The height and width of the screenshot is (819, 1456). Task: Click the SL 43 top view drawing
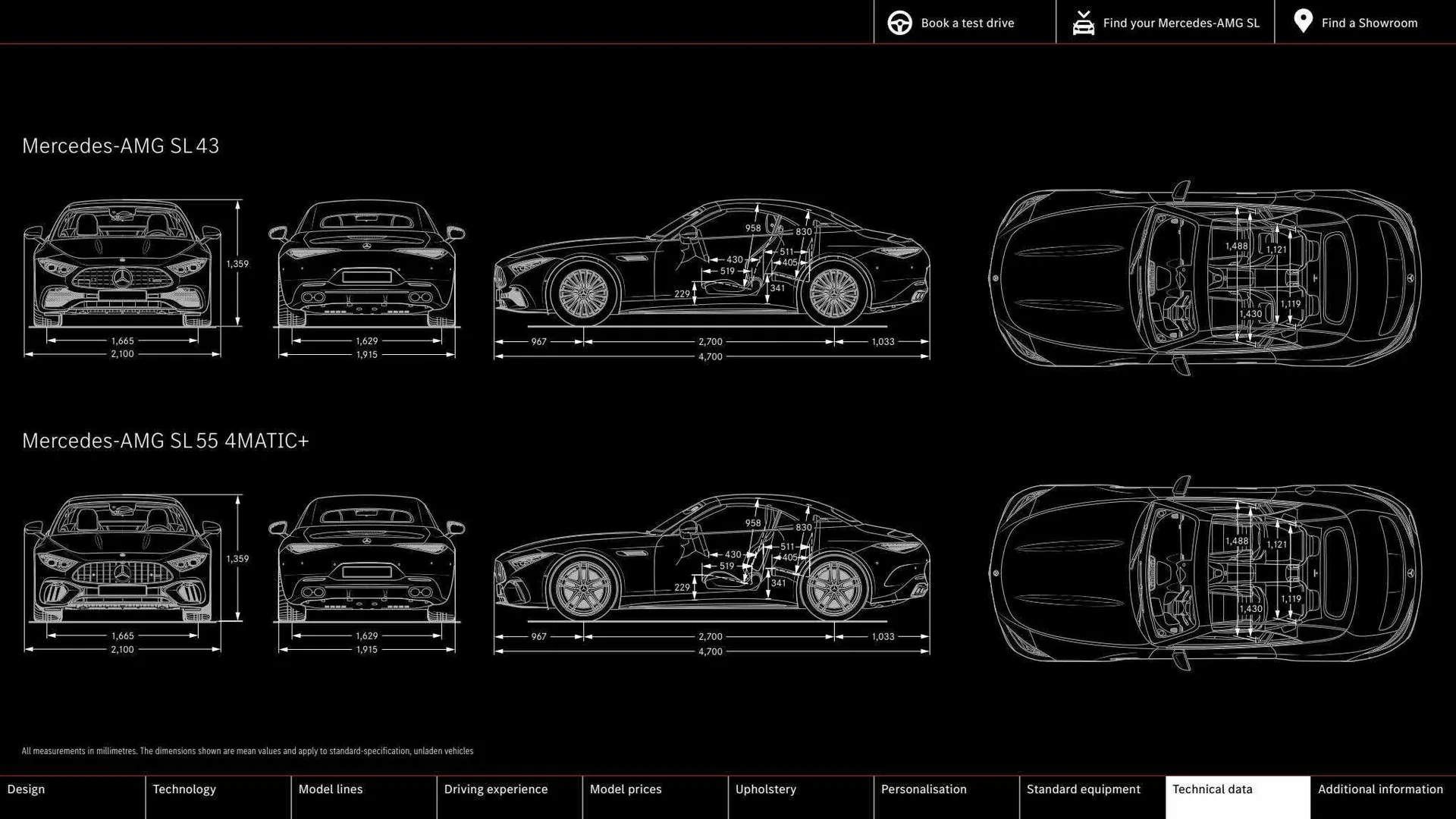tap(1204, 278)
